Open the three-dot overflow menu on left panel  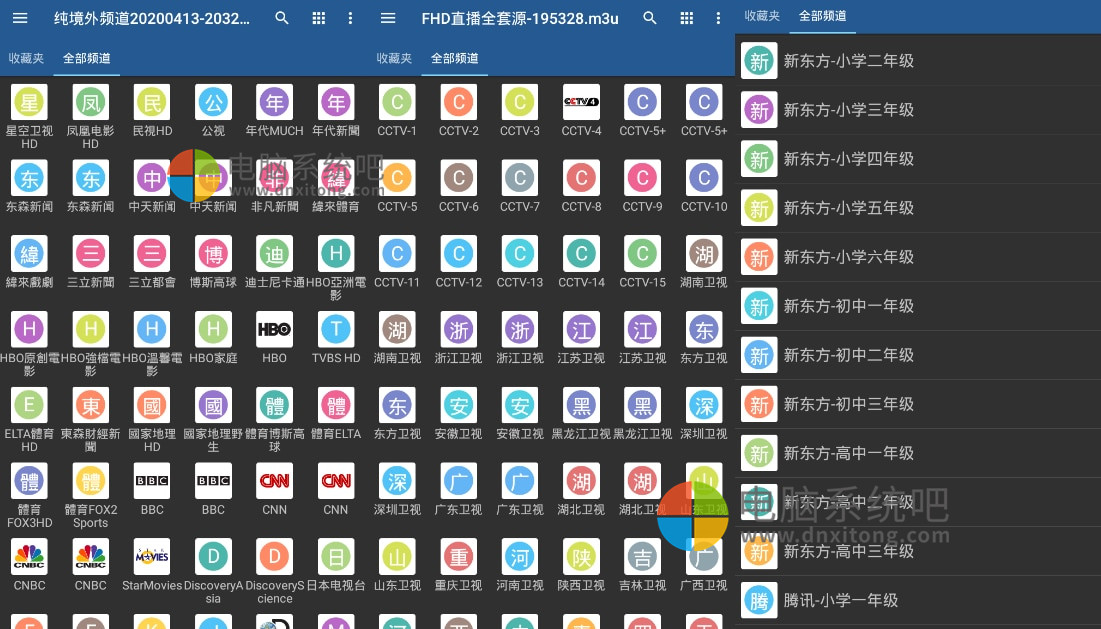(349, 18)
